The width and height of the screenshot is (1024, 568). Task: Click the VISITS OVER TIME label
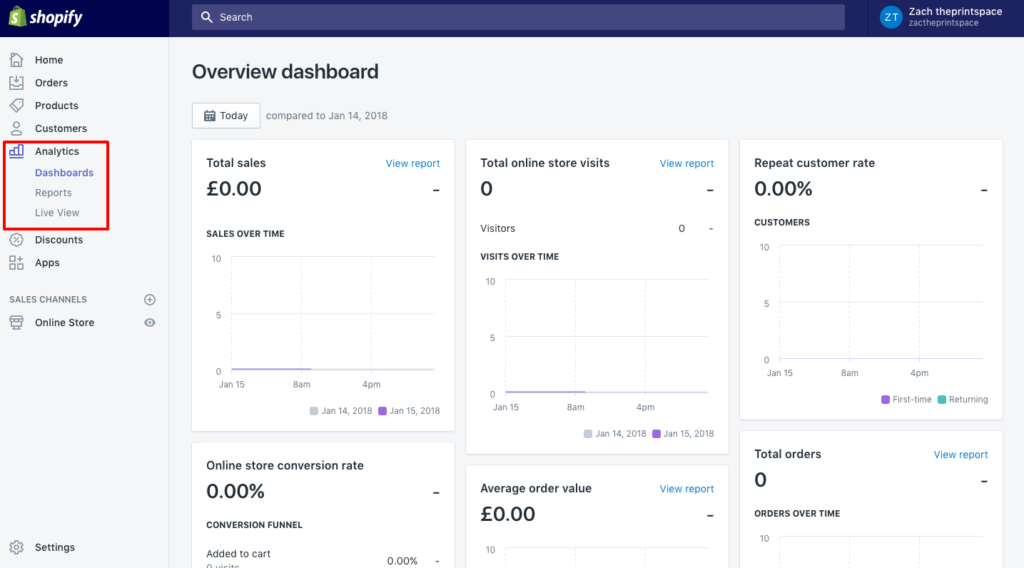point(519,257)
